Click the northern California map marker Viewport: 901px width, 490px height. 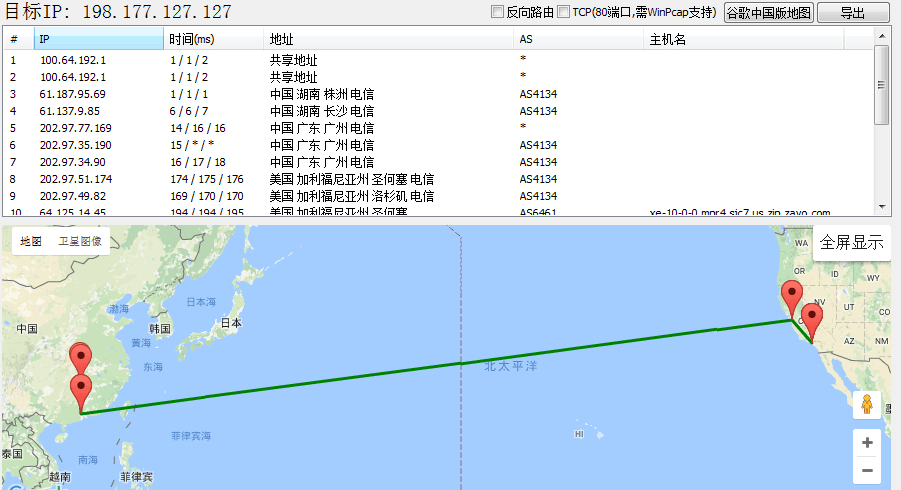pos(792,298)
